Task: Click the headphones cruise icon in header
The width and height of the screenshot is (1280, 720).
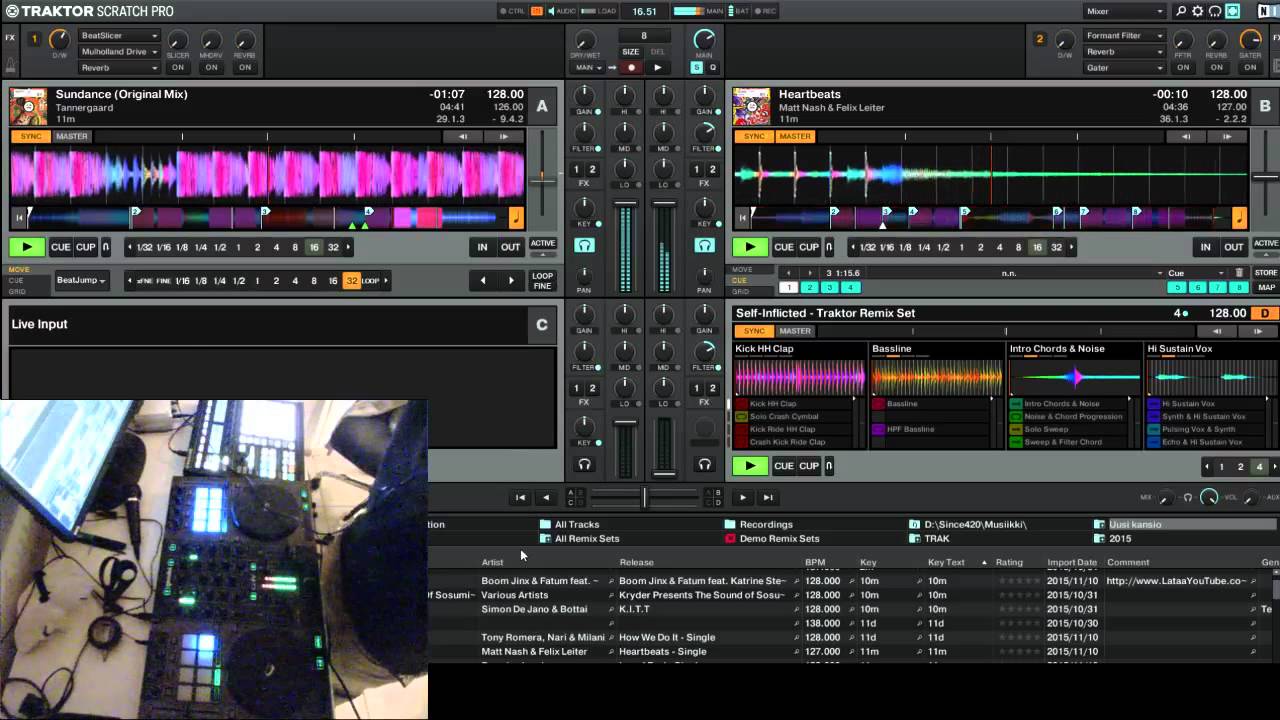Action: click(1215, 11)
